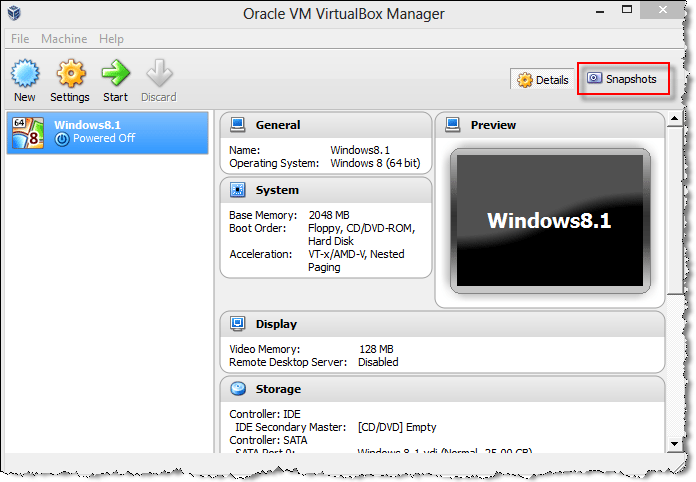Close the VirtualBox Manager window
This screenshot has height=482, width=696.
coord(662,10)
